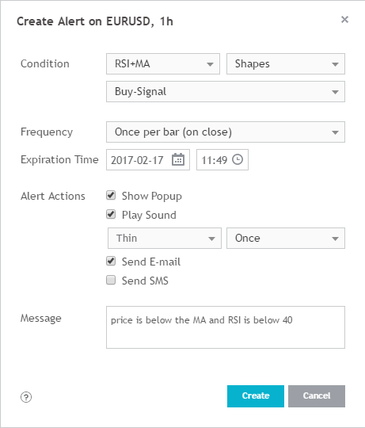This screenshot has height=428, width=365.
Task: Click the expiration date field 2017-02-17
Action: tap(148, 160)
